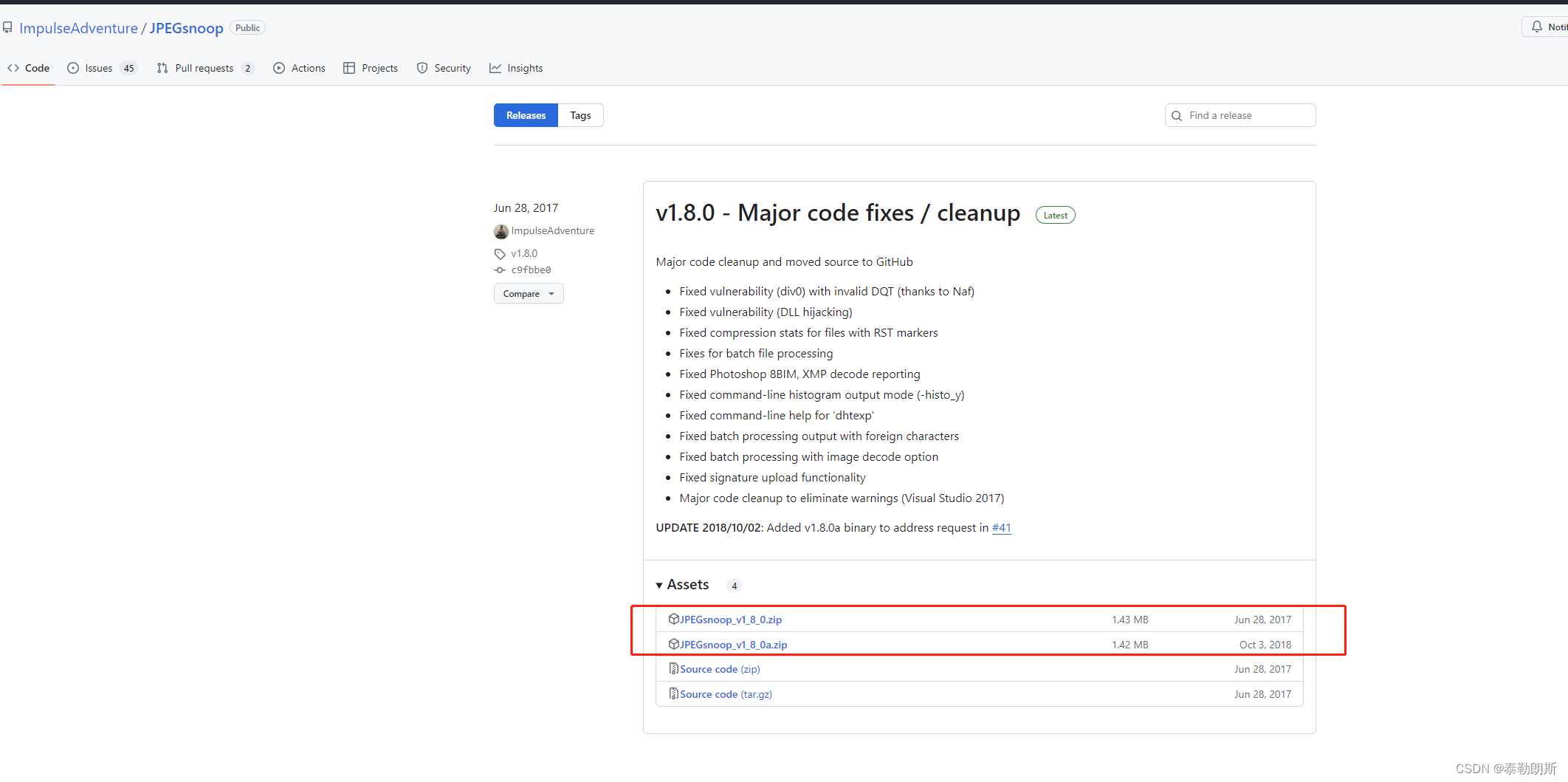Open ImpulseAdventure author profile link
The height and width of the screenshot is (782, 1568).
pyautogui.click(x=552, y=231)
